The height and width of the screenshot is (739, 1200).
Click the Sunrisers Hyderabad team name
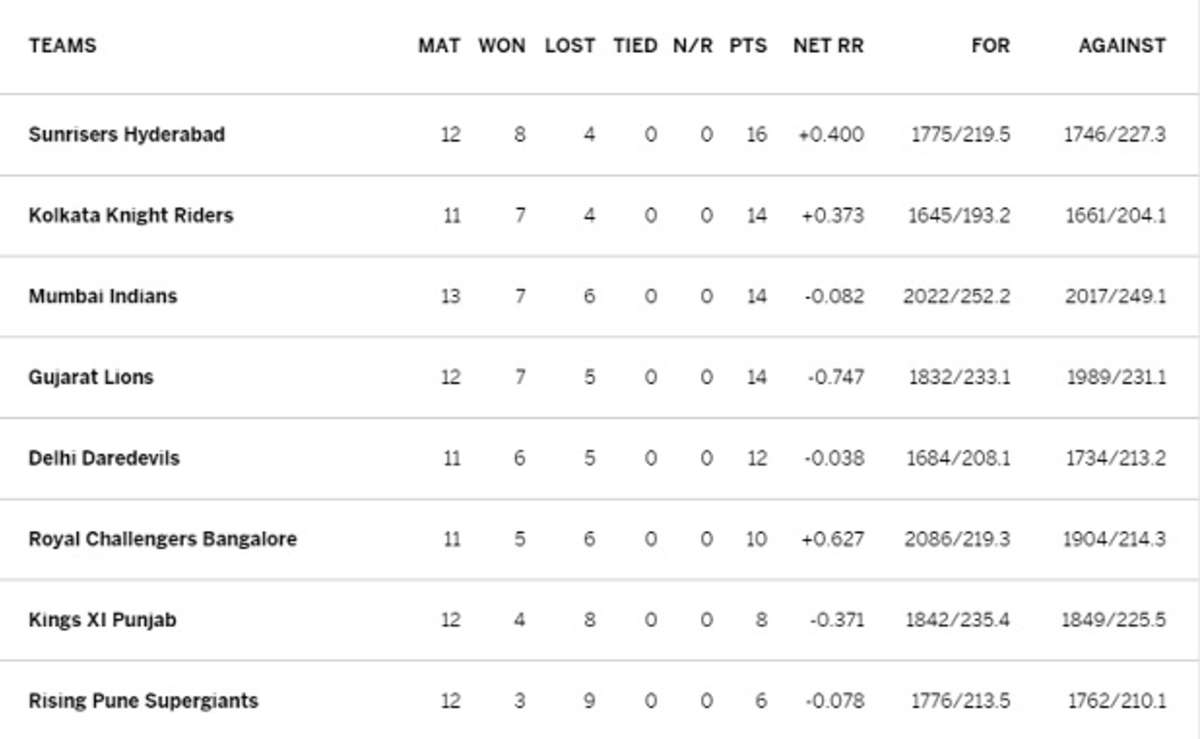pos(127,134)
